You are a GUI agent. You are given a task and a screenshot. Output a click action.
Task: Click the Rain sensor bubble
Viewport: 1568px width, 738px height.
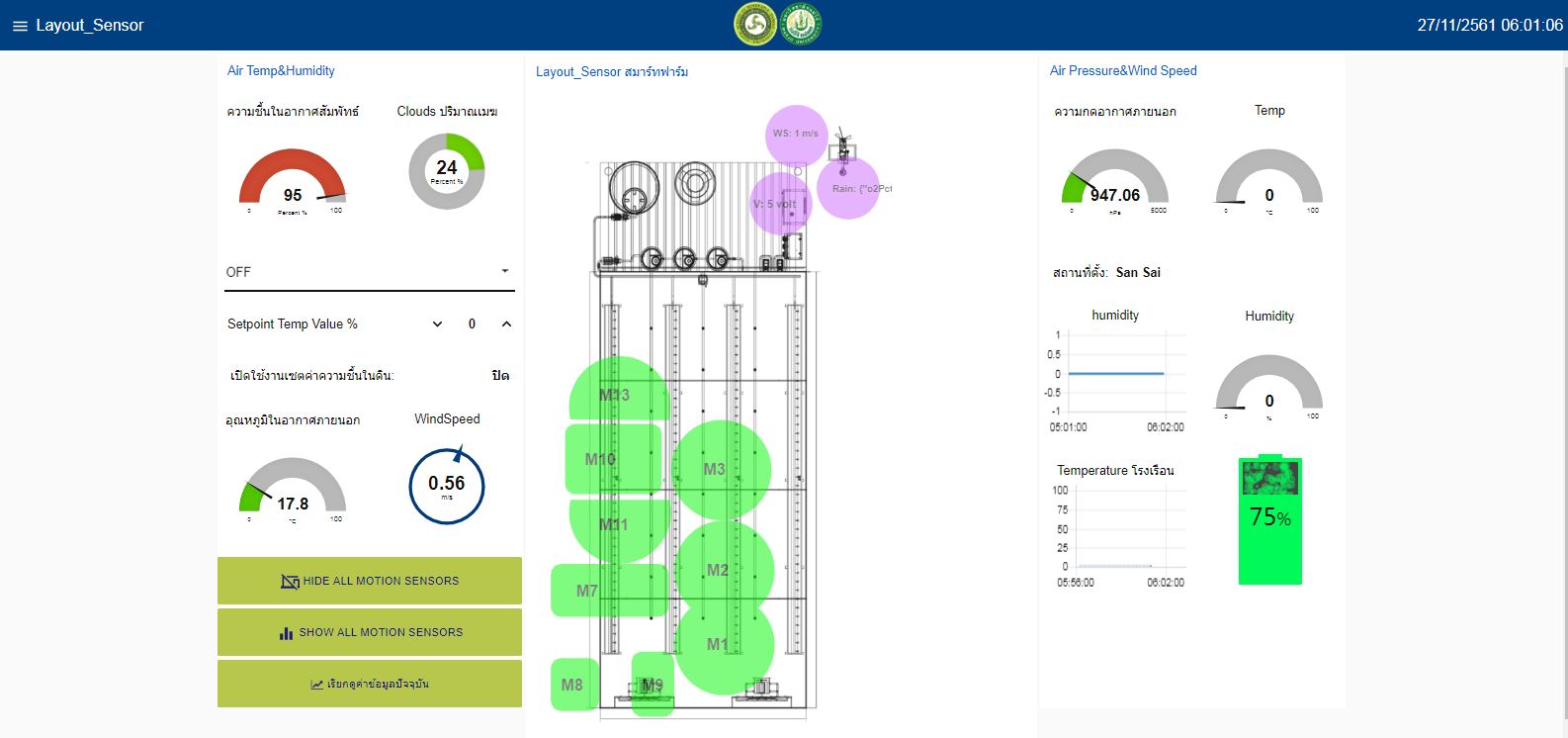[x=849, y=188]
